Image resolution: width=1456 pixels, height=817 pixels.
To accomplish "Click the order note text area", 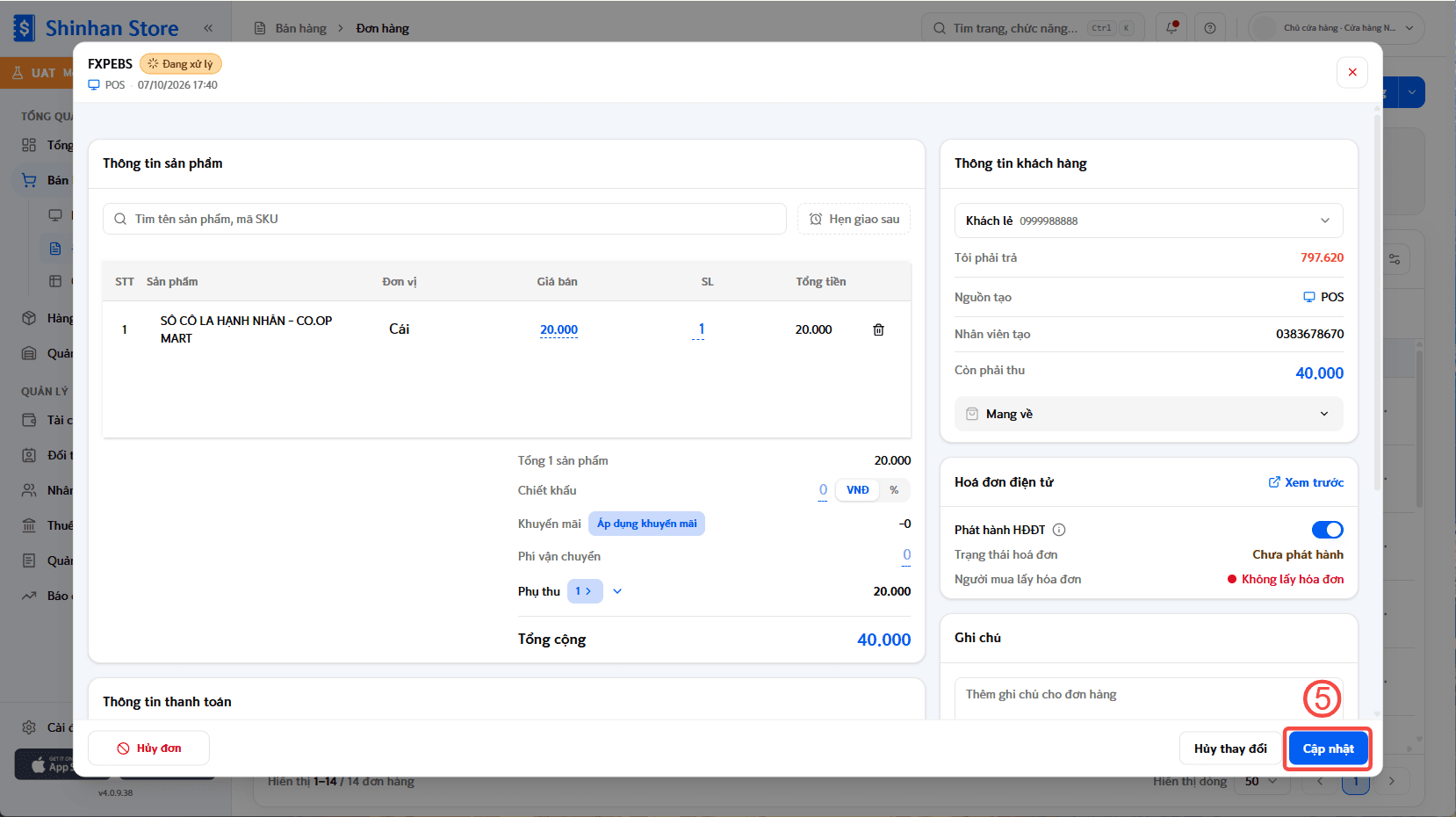I will coord(1149,698).
